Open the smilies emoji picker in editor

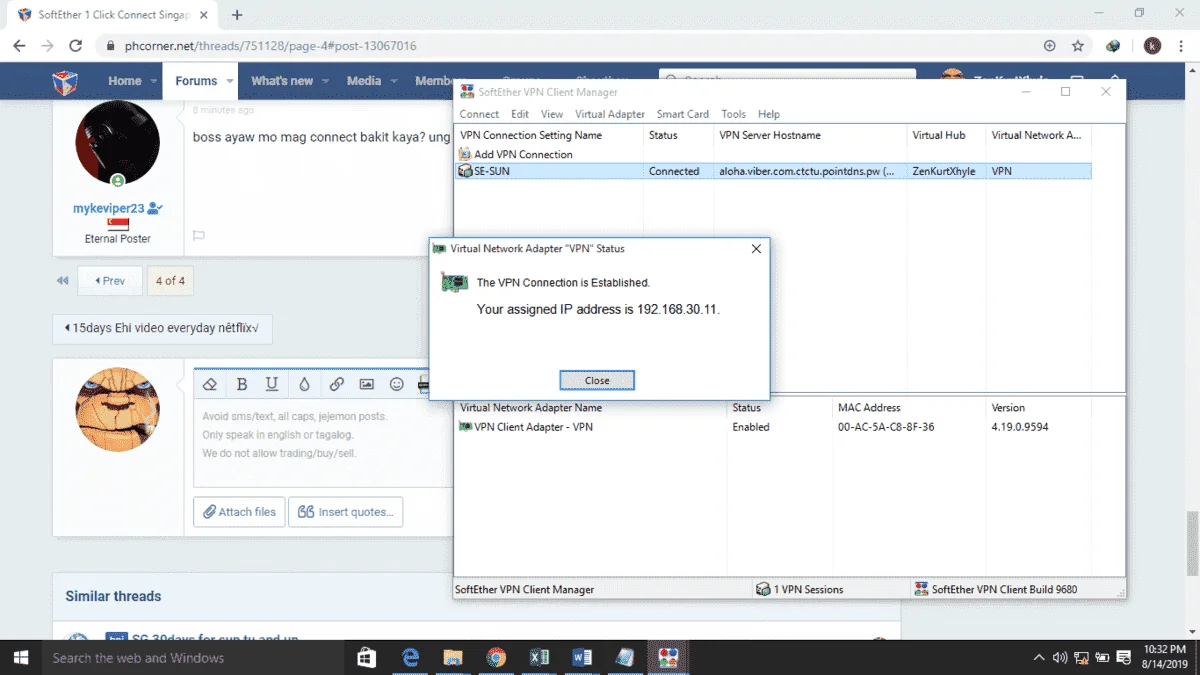[x=397, y=384]
